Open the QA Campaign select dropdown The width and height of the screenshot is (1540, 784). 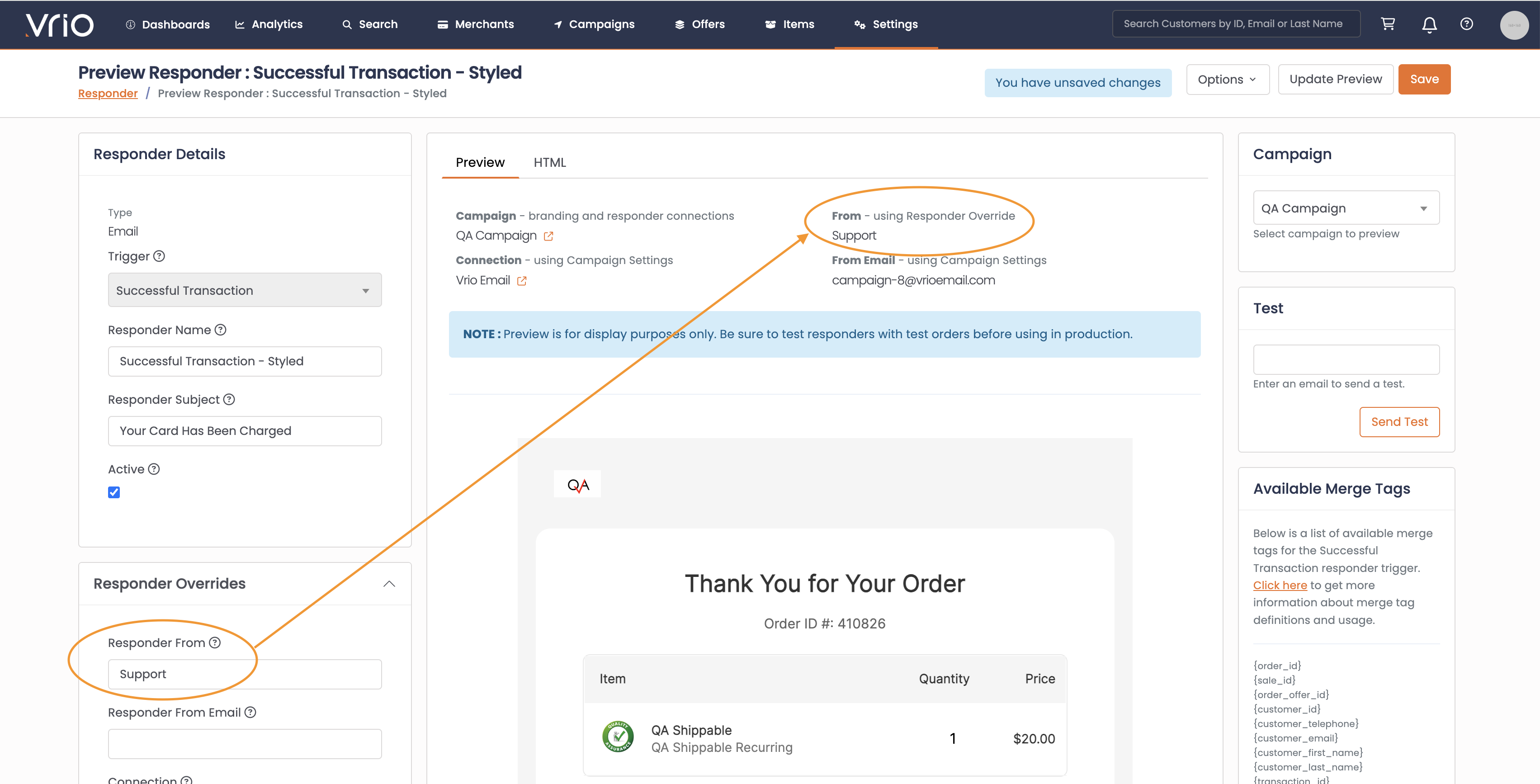[1346, 208]
